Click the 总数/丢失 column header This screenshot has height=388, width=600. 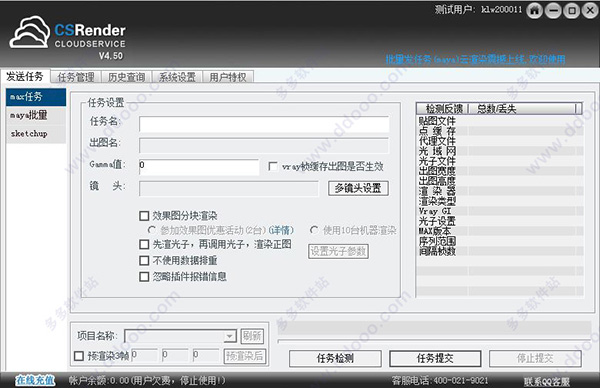[x=523, y=109]
